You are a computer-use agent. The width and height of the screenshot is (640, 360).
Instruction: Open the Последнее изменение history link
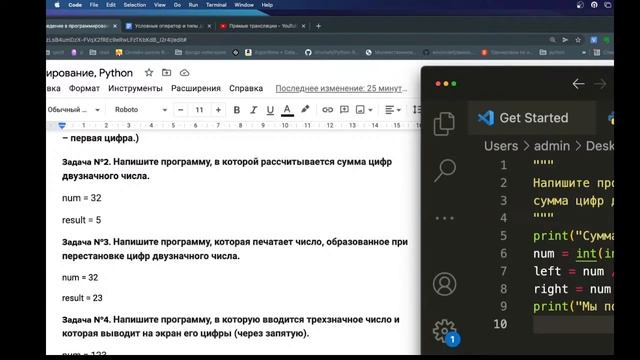(341, 89)
